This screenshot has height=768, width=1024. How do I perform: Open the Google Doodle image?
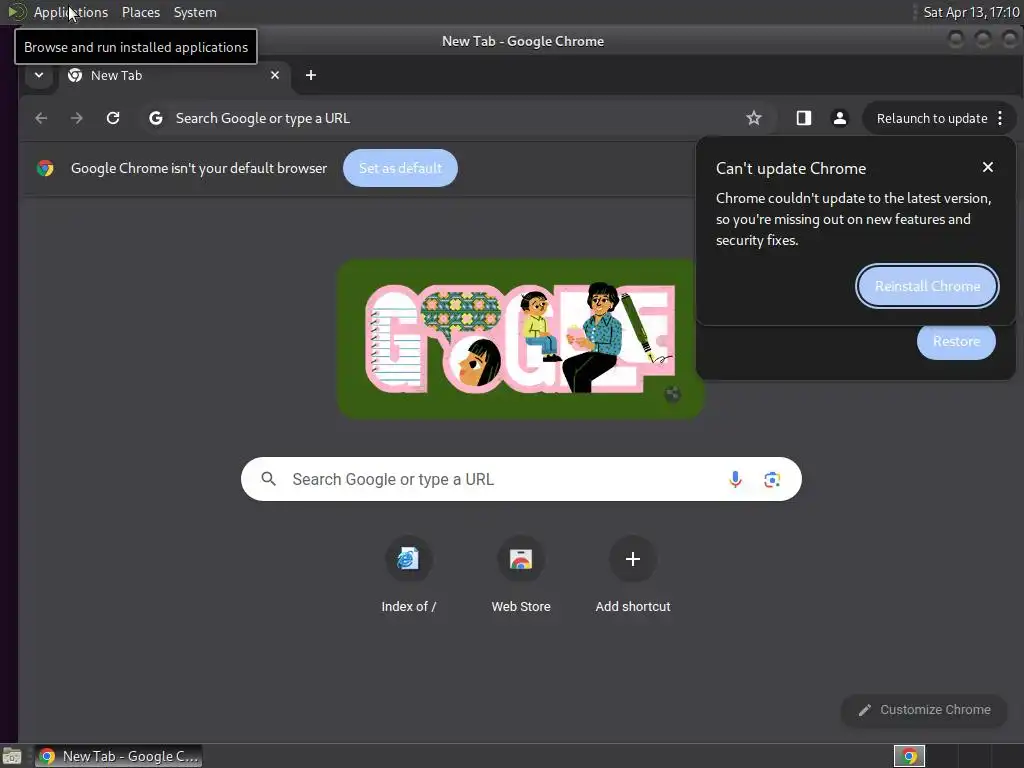(x=520, y=339)
